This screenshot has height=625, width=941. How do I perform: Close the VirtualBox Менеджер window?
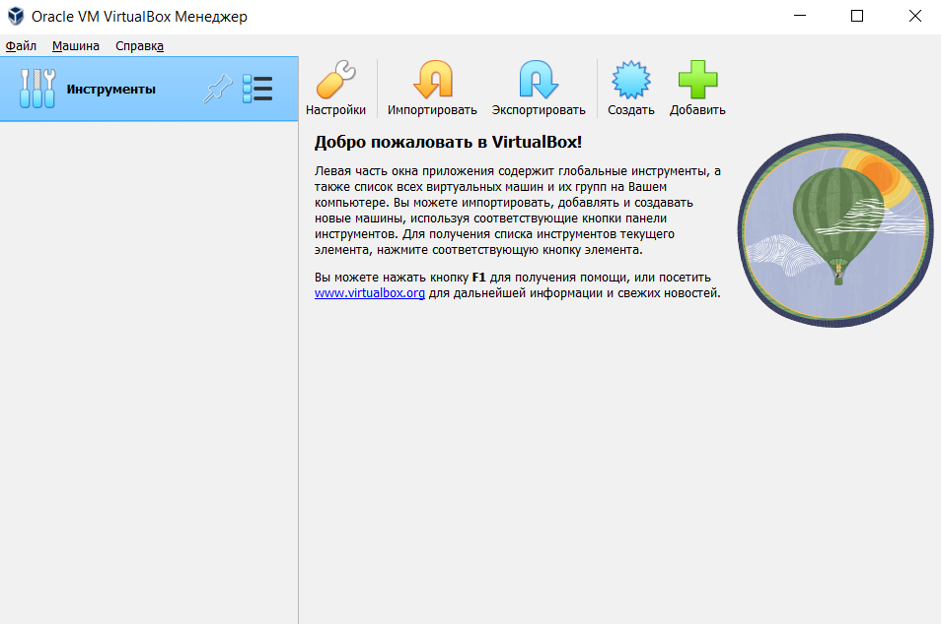click(x=914, y=16)
